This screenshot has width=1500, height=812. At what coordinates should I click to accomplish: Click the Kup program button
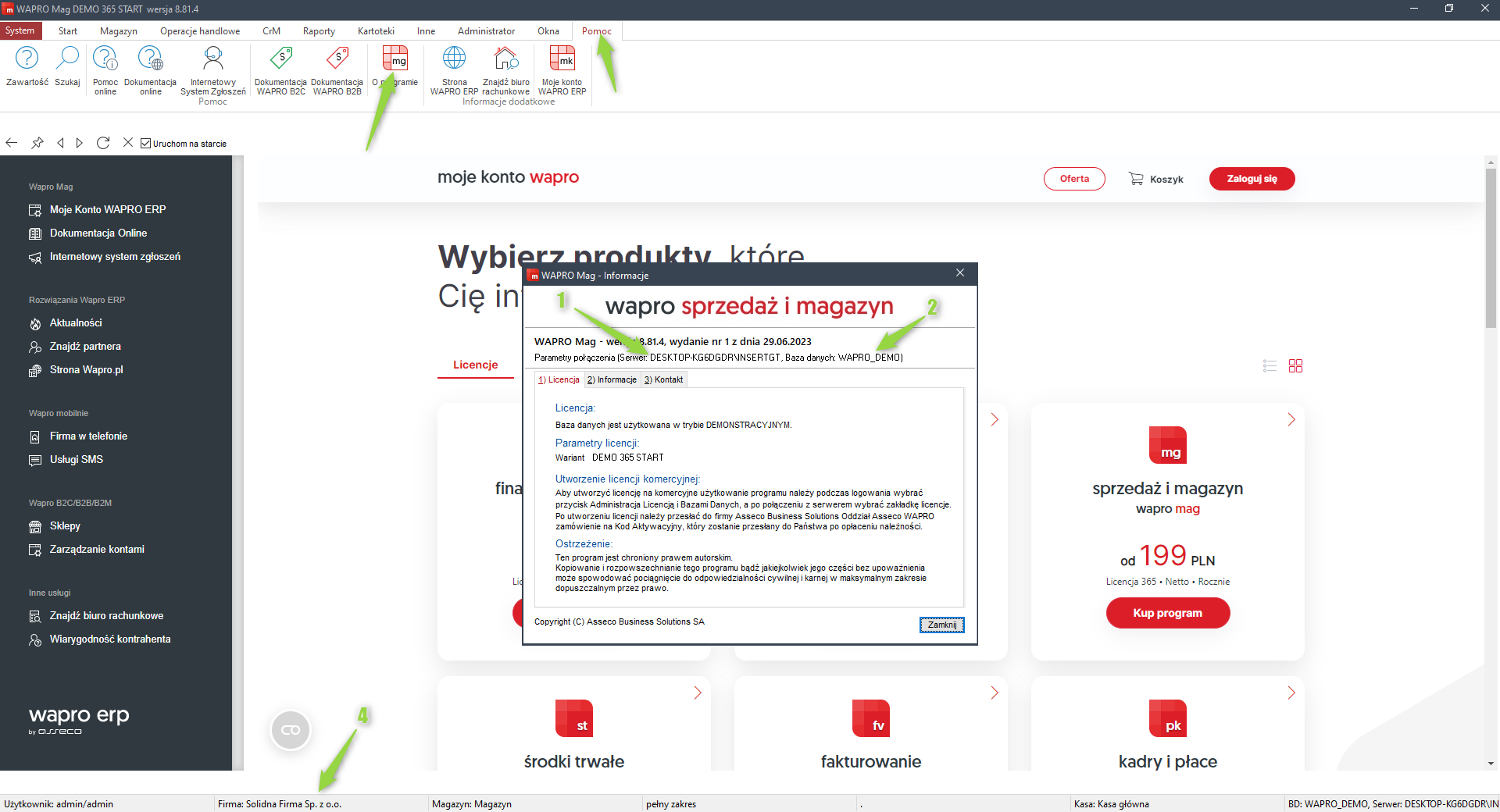pos(1168,613)
